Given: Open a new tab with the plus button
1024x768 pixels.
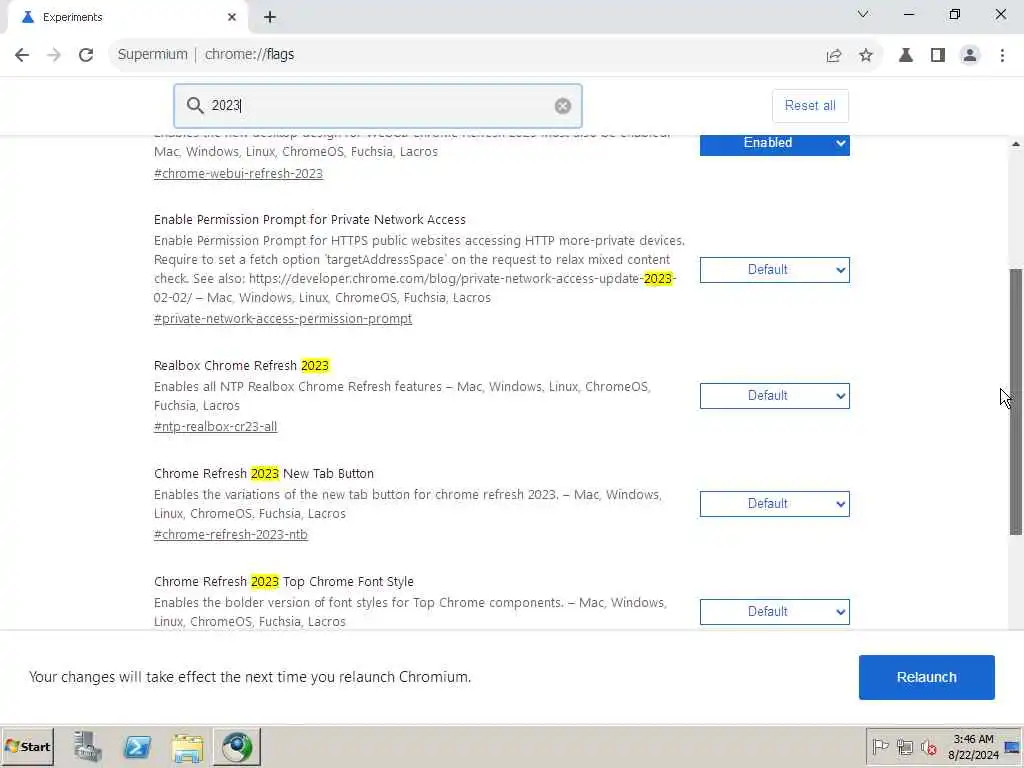Looking at the screenshot, I should [270, 18].
